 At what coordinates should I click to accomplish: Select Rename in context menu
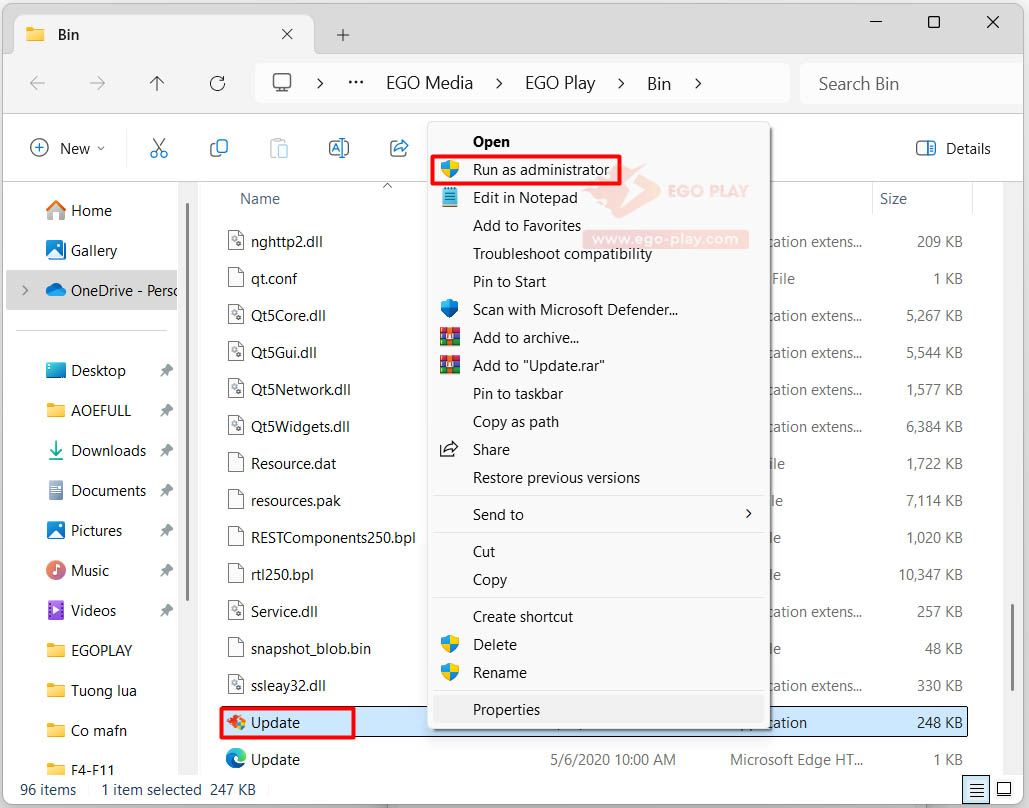pos(598,673)
